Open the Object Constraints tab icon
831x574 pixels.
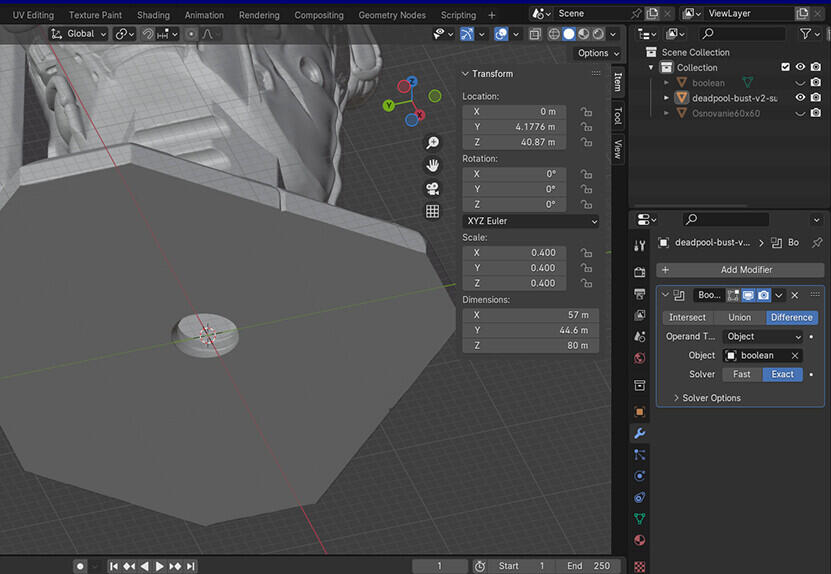(640, 497)
